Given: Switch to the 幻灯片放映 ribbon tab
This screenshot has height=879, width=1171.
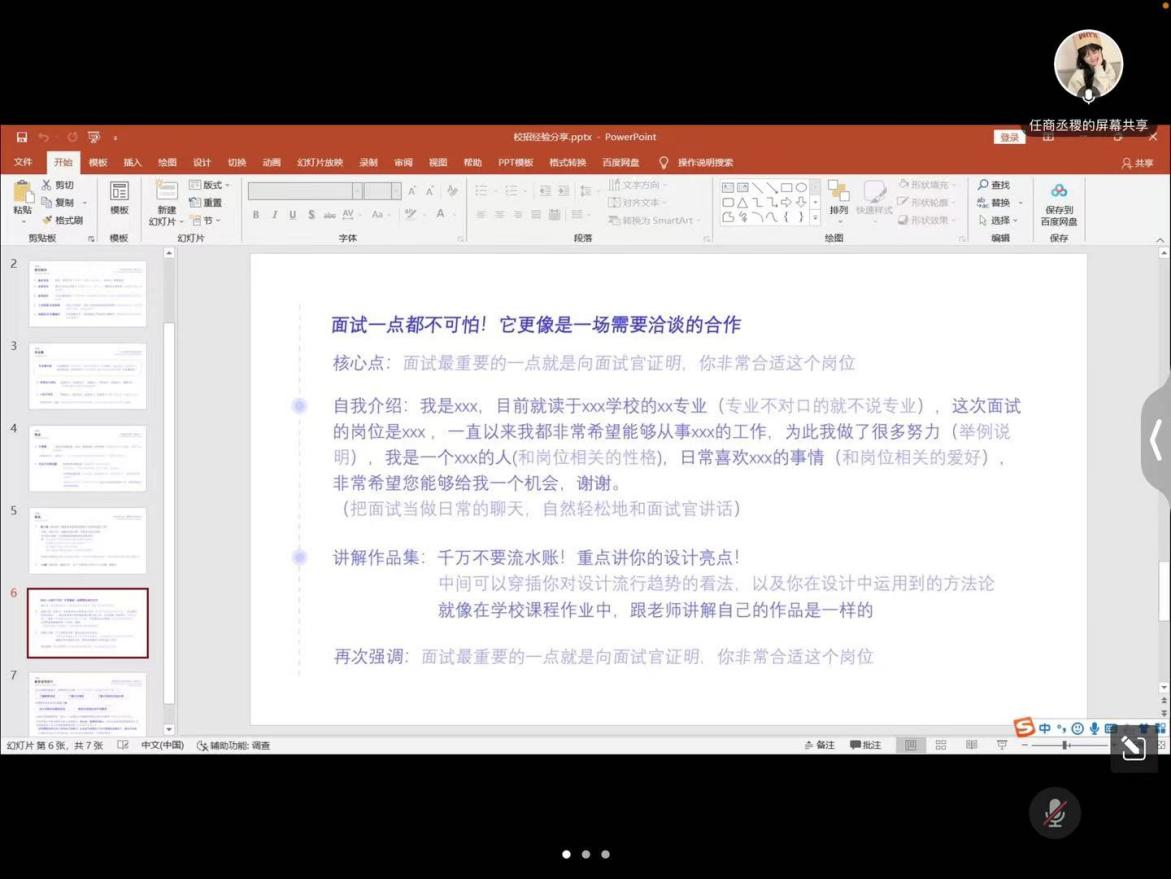Looking at the screenshot, I should point(319,163).
